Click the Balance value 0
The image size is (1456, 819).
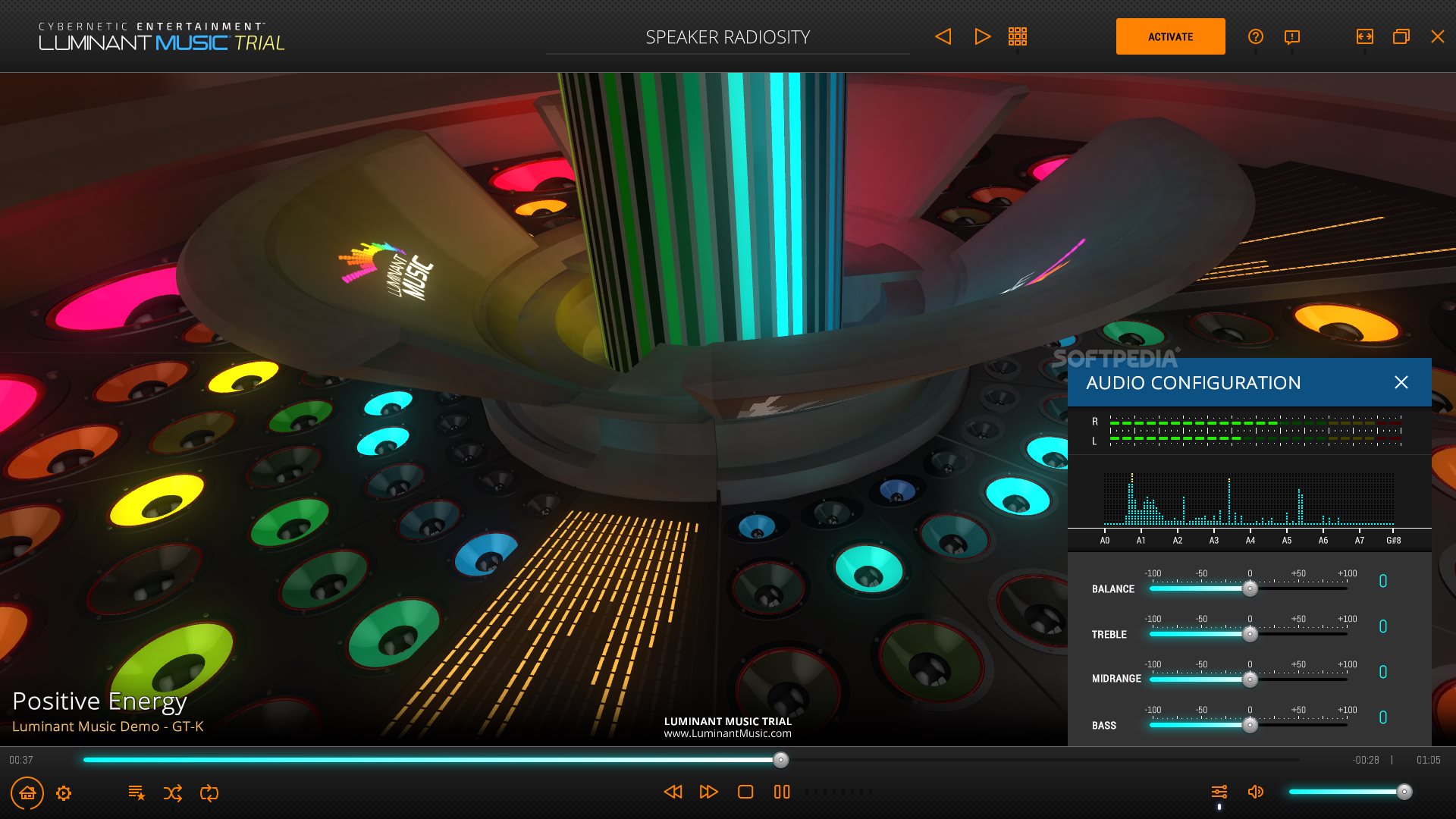point(1383,582)
